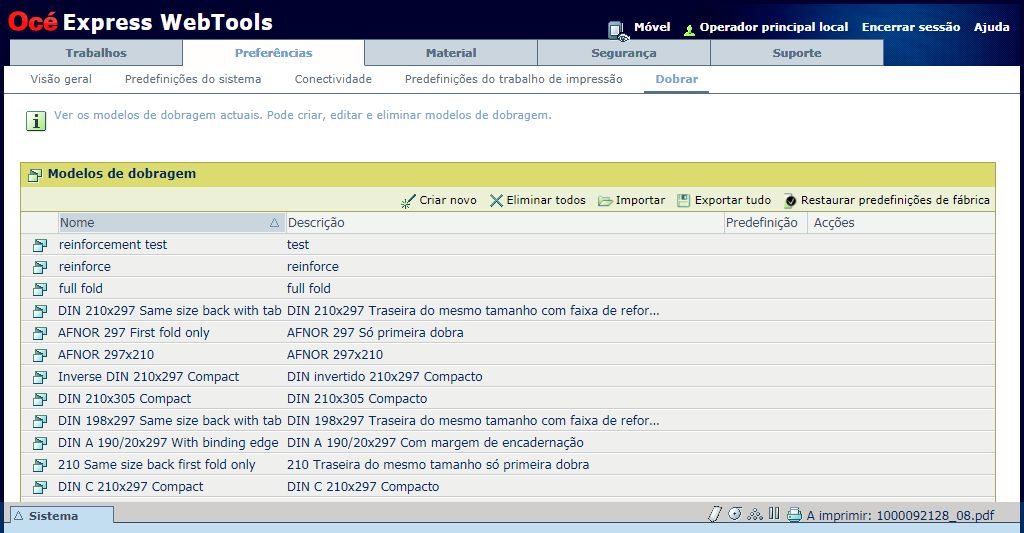Click the toner dots status icon
This screenshot has width=1024, height=533.
coord(755,514)
